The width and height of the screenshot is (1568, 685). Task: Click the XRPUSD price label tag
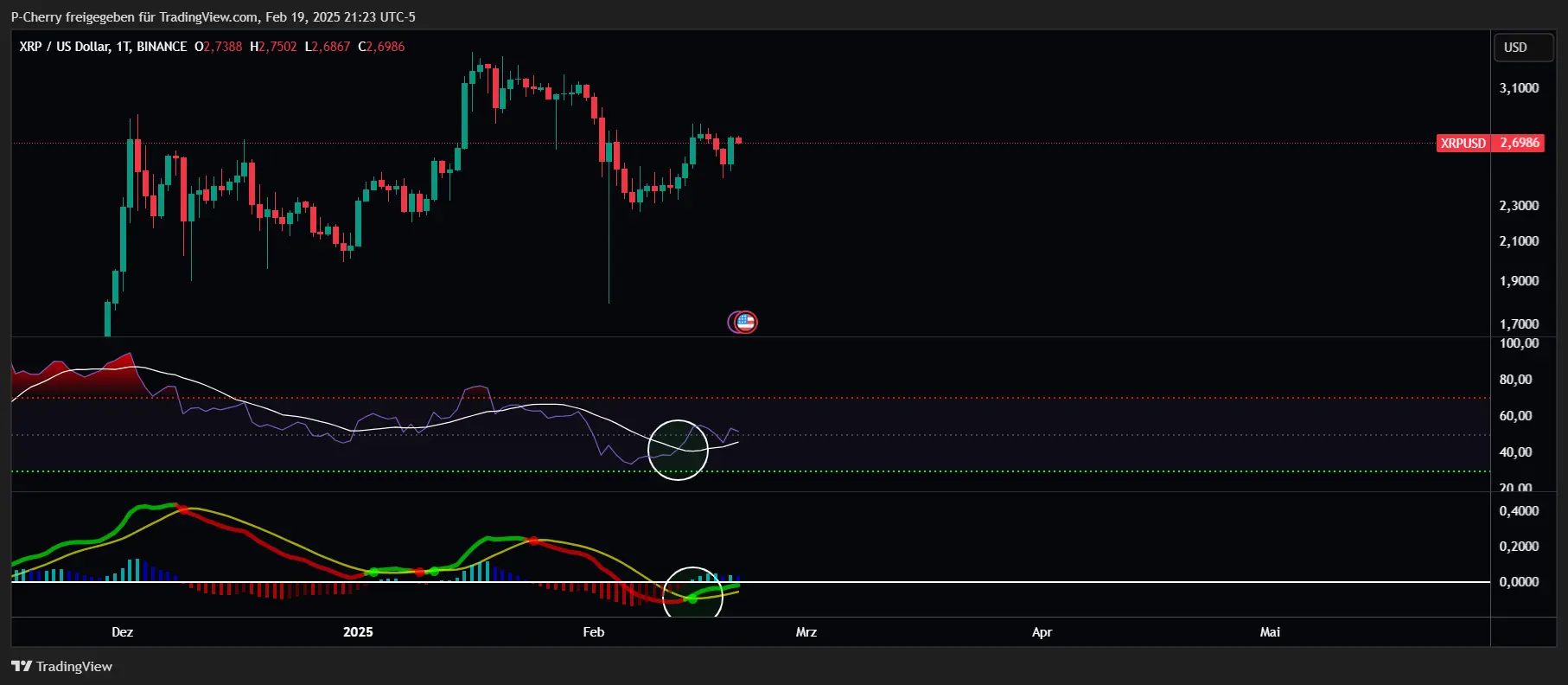click(x=1463, y=143)
